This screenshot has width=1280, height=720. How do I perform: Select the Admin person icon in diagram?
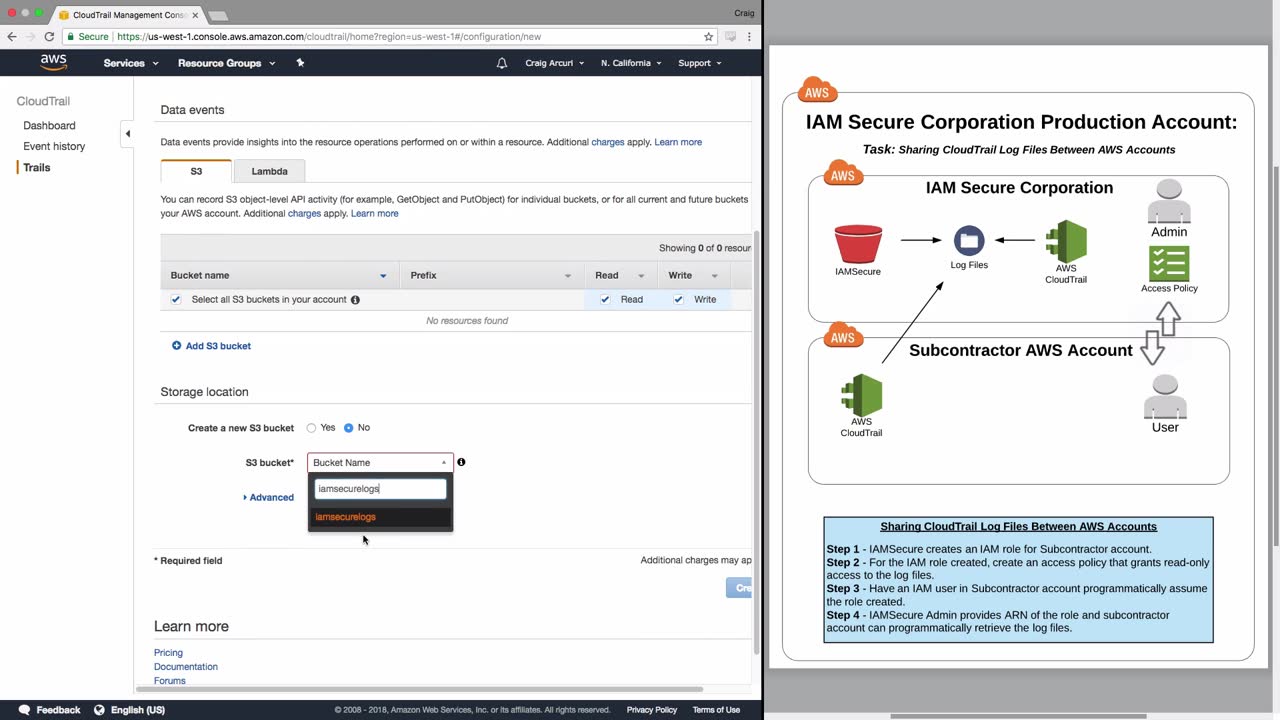tap(1169, 202)
